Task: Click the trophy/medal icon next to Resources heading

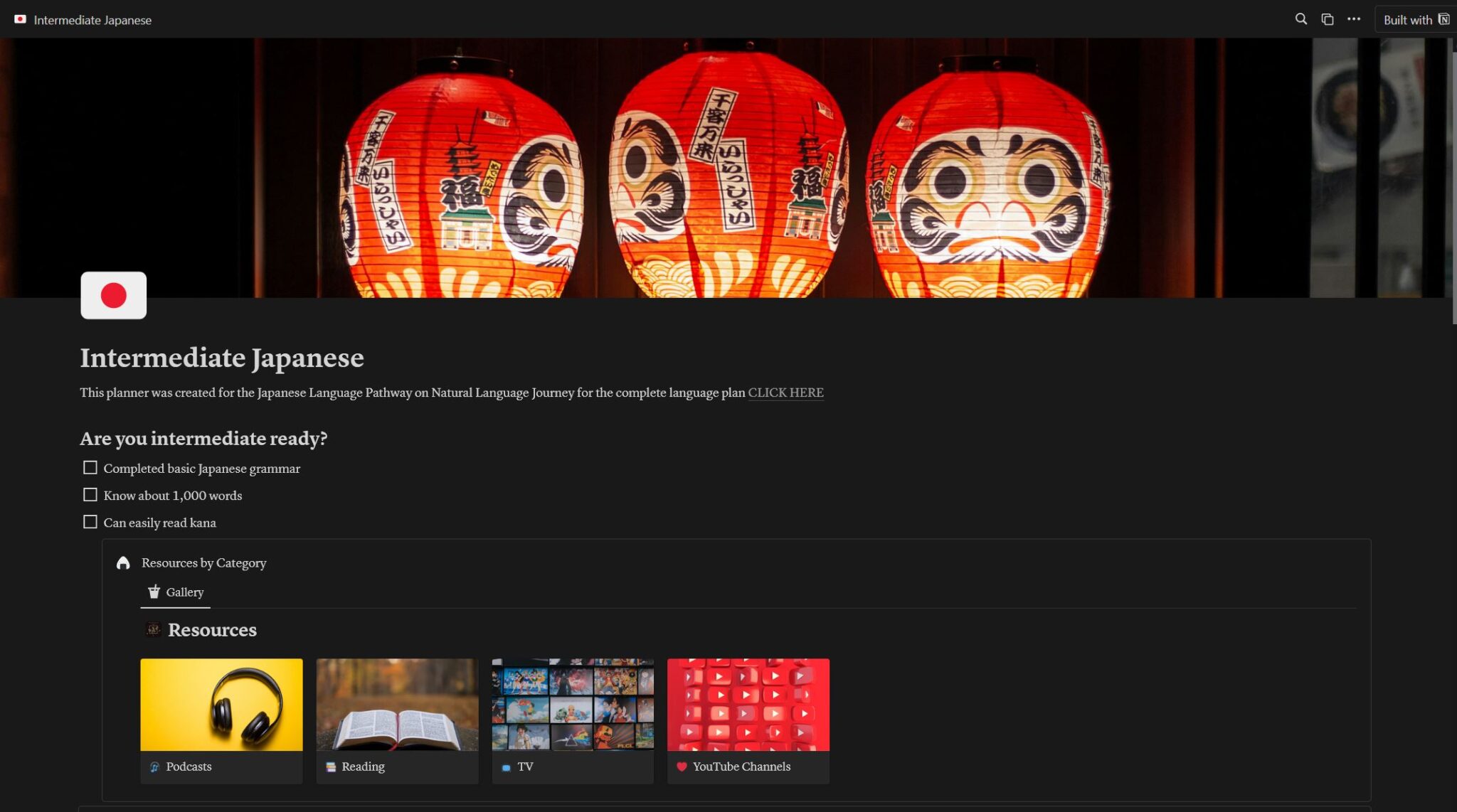Action: [x=153, y=629]
